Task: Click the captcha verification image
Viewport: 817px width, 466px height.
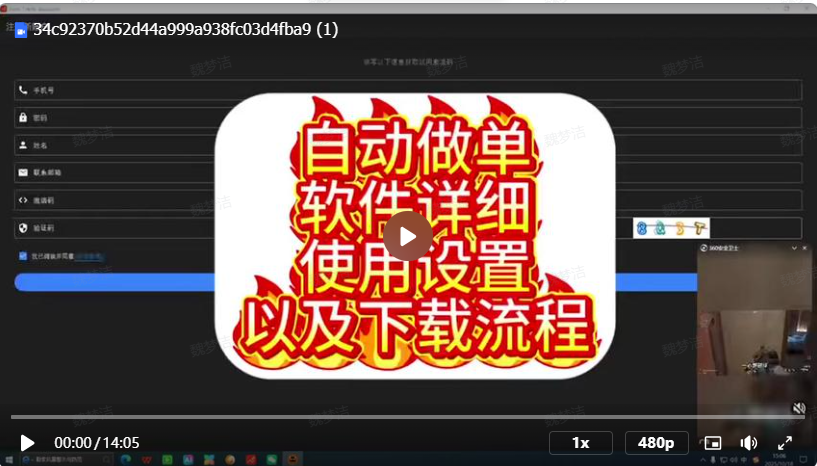Action: click(x=671, y=228)
